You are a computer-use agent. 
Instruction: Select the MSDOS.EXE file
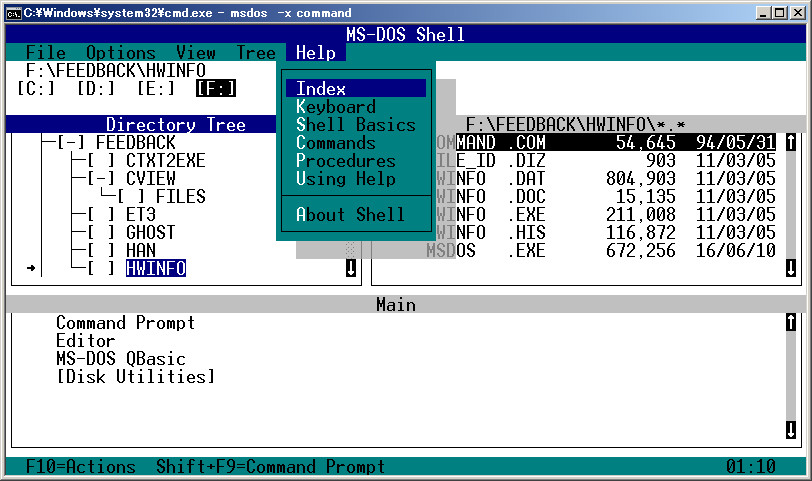point(601,251)
